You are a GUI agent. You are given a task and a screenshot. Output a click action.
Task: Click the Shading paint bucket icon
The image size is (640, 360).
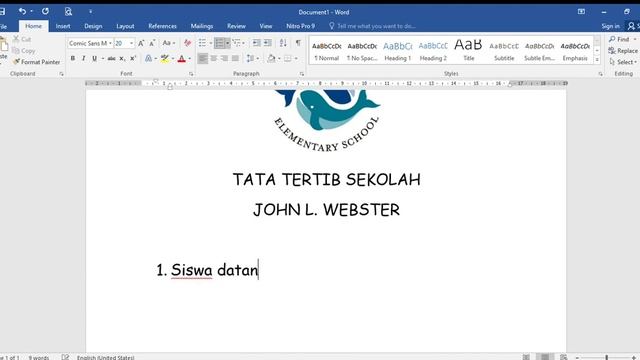coord(271,58)
